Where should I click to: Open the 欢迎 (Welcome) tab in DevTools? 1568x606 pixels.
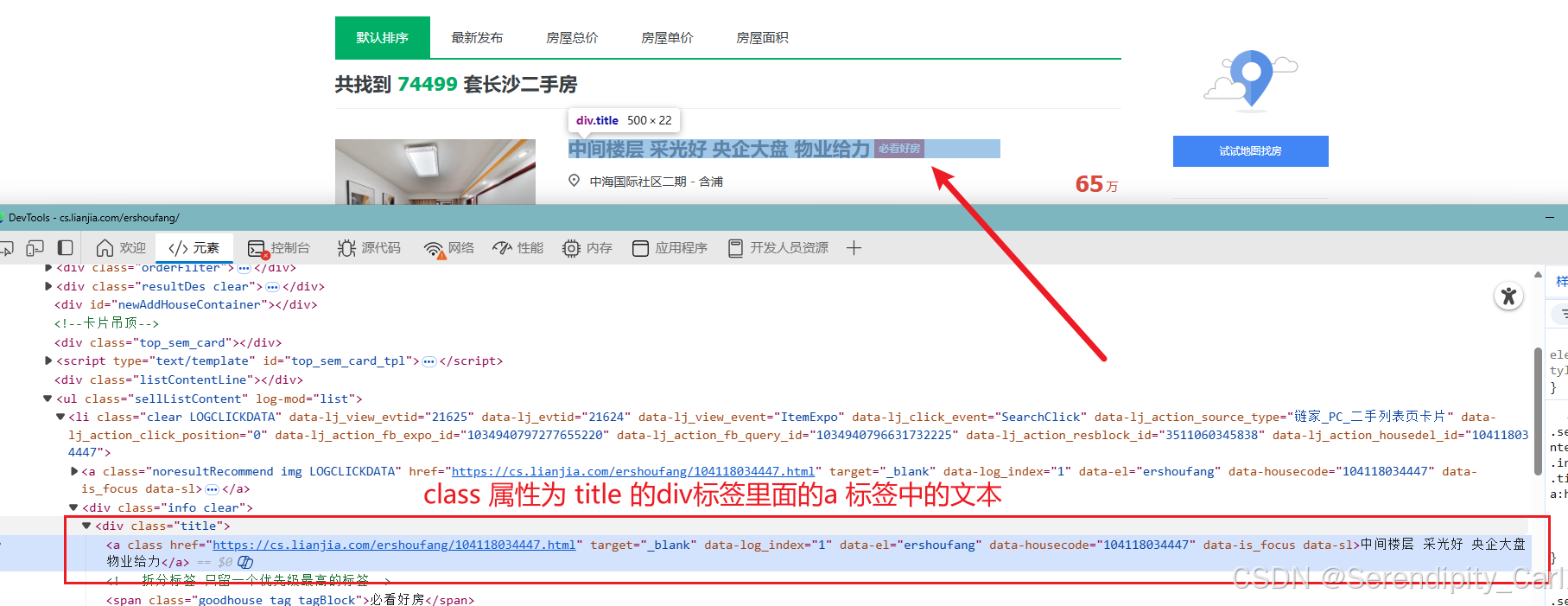(121, 248)
